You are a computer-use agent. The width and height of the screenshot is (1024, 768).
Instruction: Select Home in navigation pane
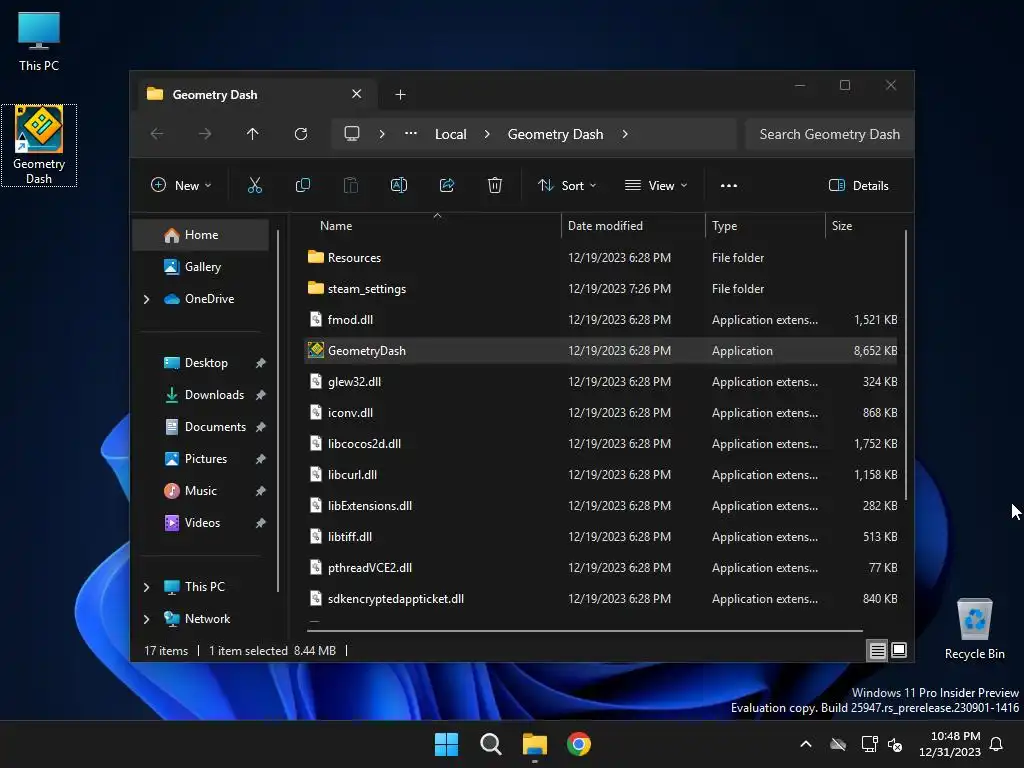pos(200,235)
